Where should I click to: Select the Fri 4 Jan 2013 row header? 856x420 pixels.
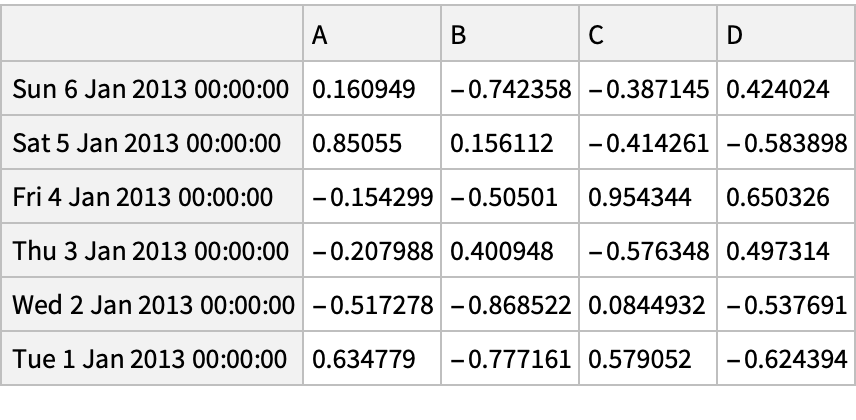pyautogui.click(x=153, y=197)
